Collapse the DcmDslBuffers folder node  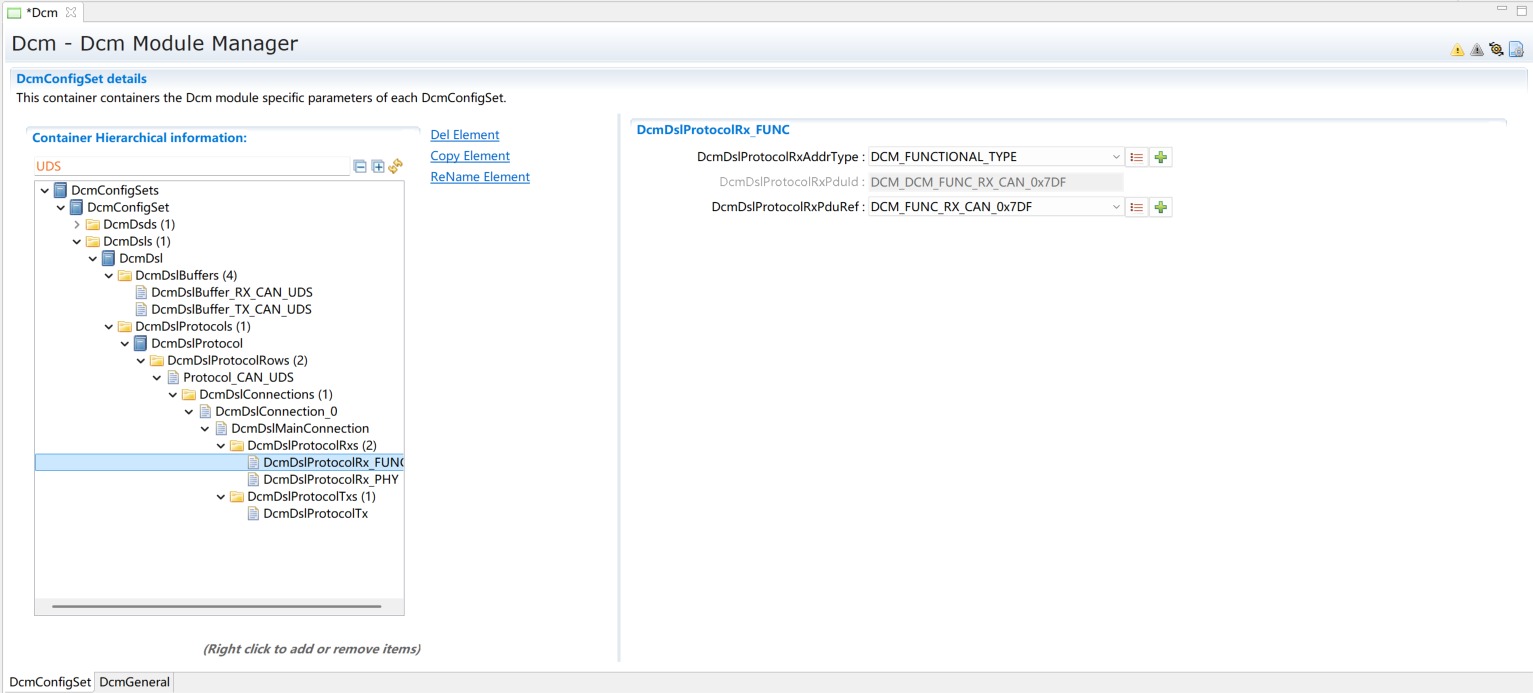[109, 276]
